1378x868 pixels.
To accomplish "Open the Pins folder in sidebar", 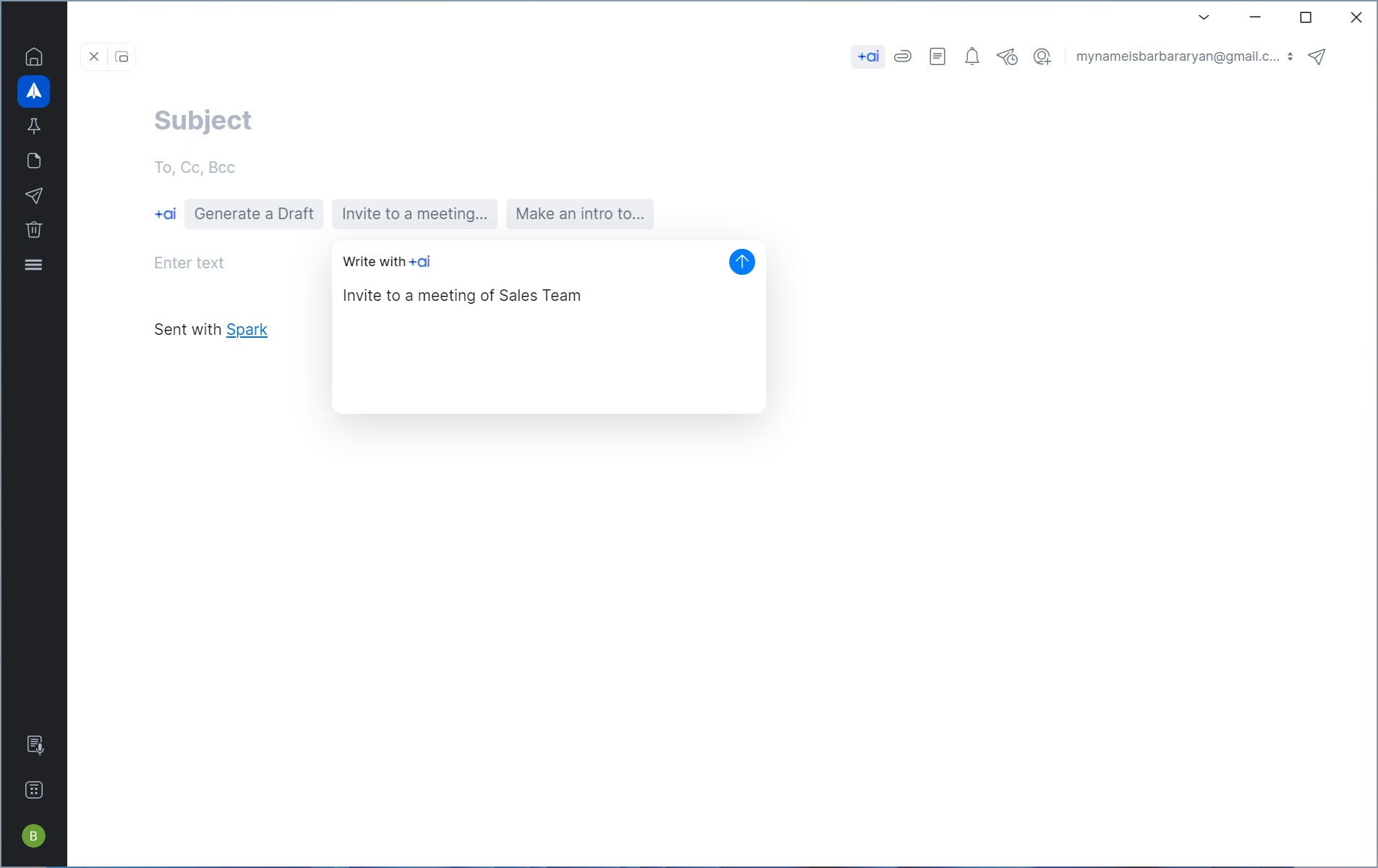I will (x=33, y=126).
